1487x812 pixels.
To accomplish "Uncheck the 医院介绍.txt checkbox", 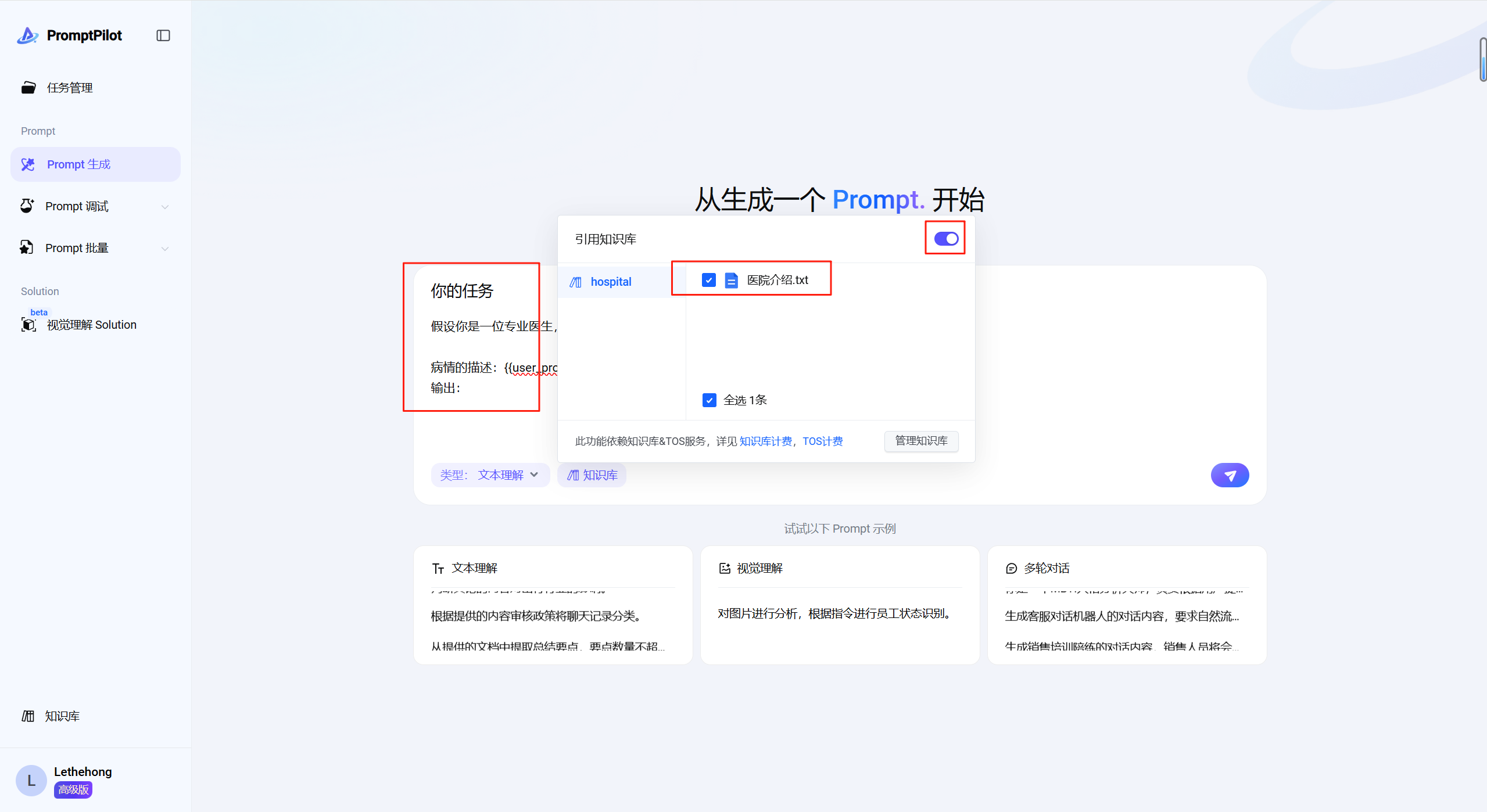I will click(x=708, y=281).
